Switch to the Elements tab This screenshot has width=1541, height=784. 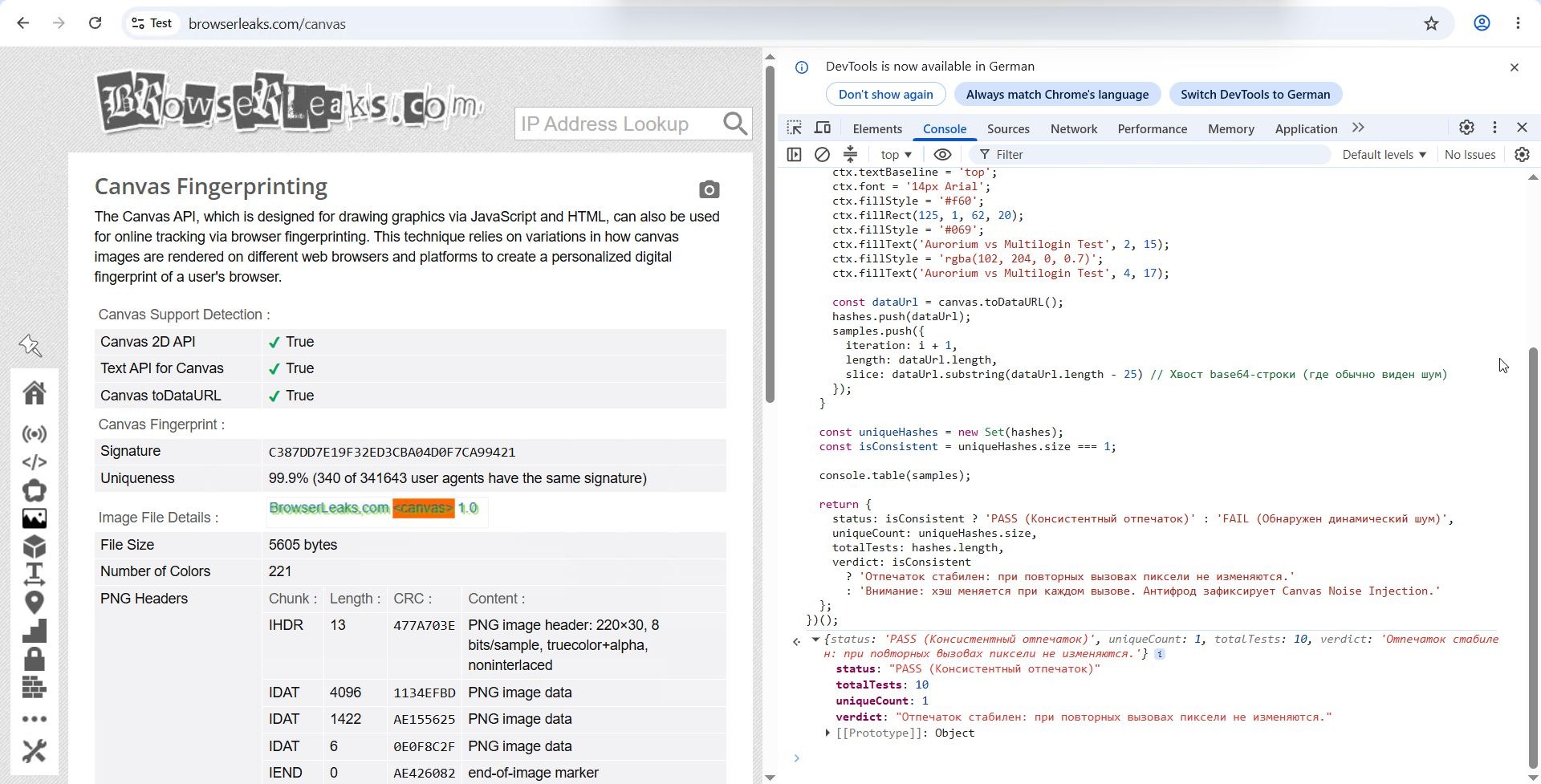877,128
